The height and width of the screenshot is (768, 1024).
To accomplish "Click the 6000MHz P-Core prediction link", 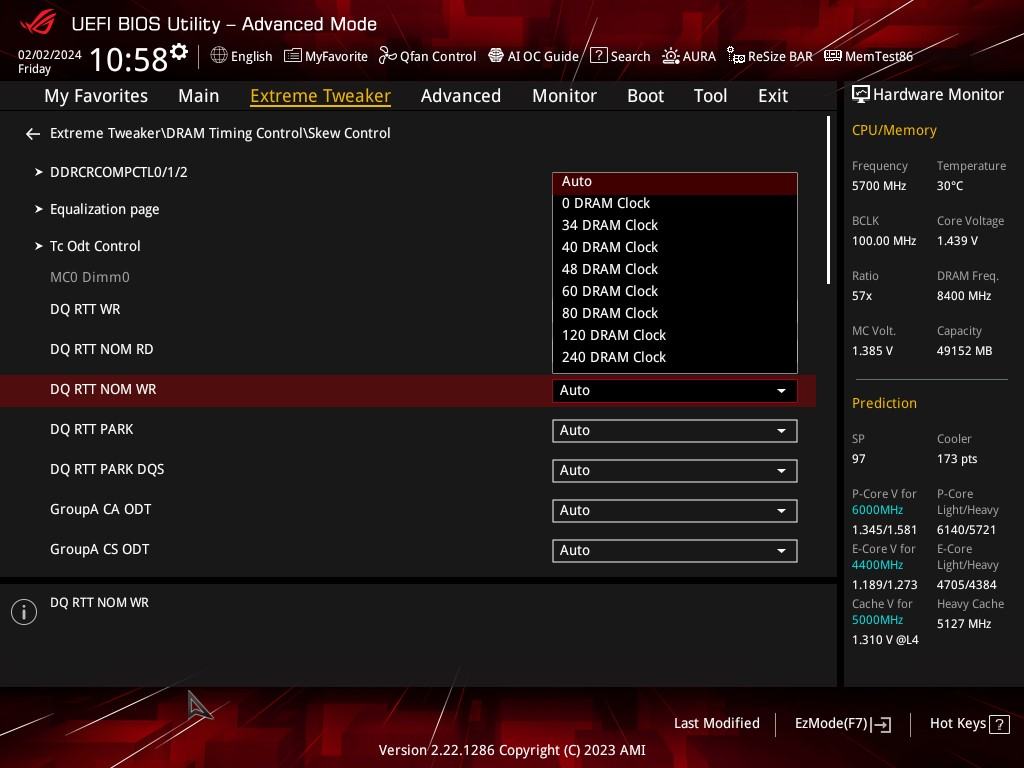I will point(878,510).
